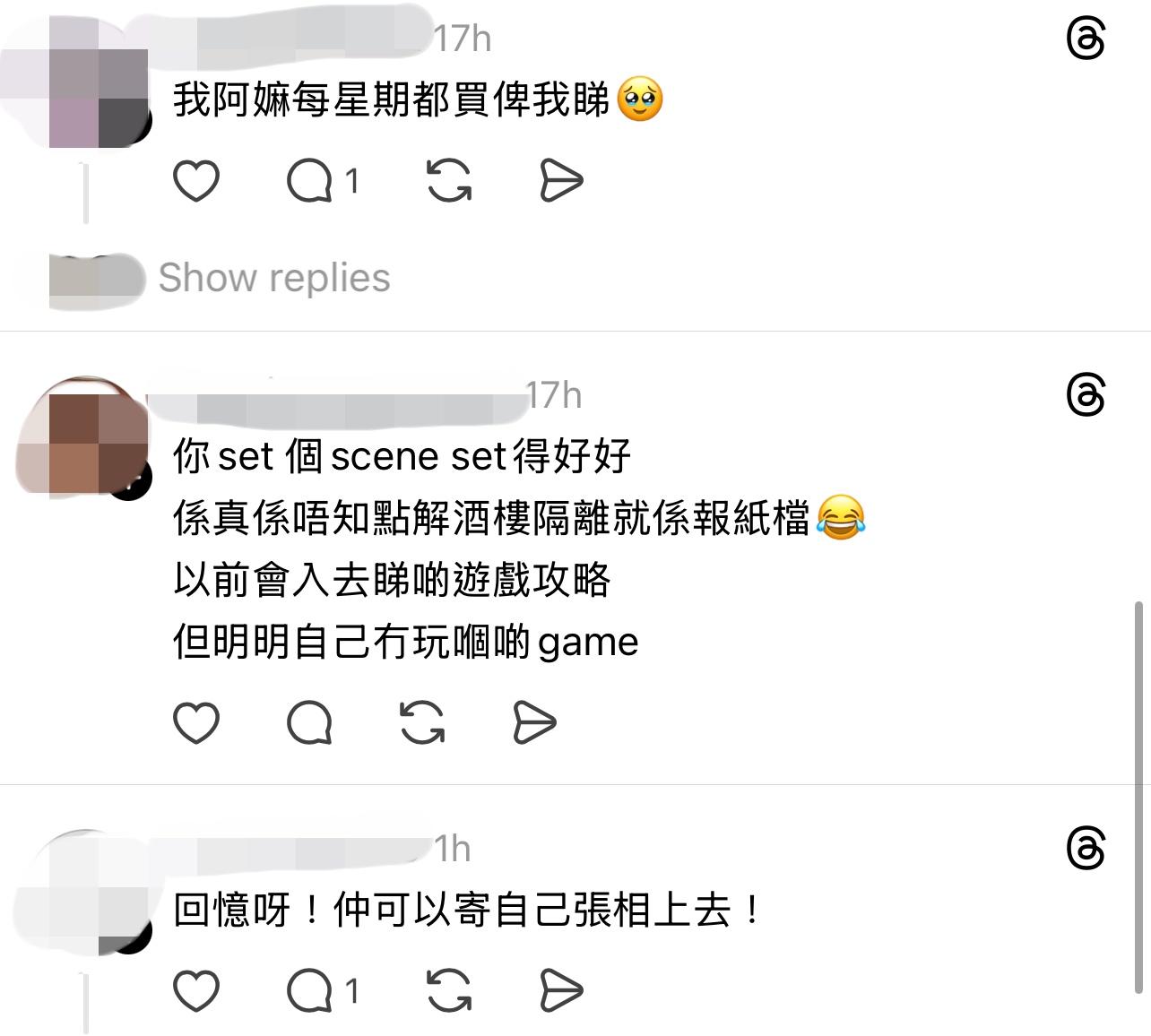The width and height of the screenshot is (1151, 1036).
Task: Share the comment about 報紙檔
Action: (535, 723)
